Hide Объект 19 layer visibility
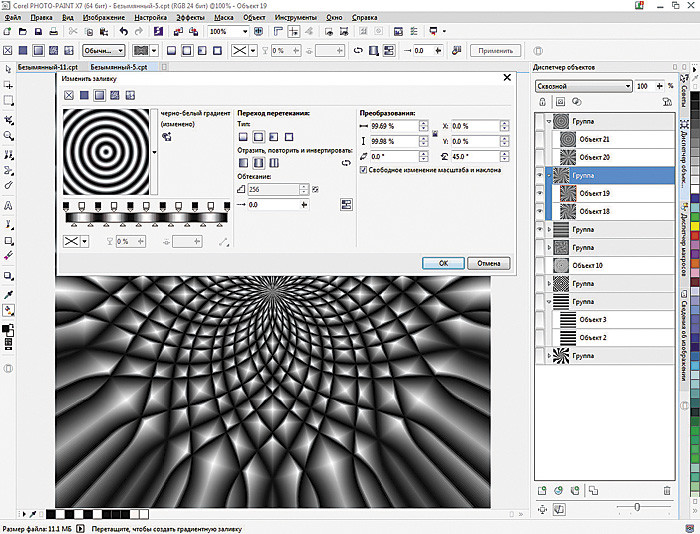 (540, 193)
